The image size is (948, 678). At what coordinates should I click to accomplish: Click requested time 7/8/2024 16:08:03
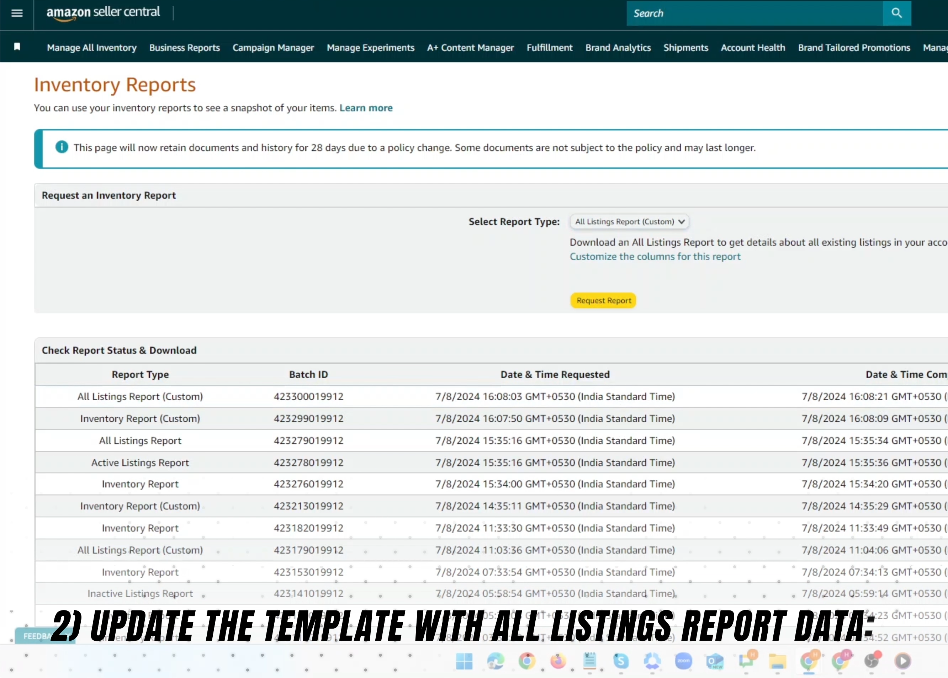555,396
